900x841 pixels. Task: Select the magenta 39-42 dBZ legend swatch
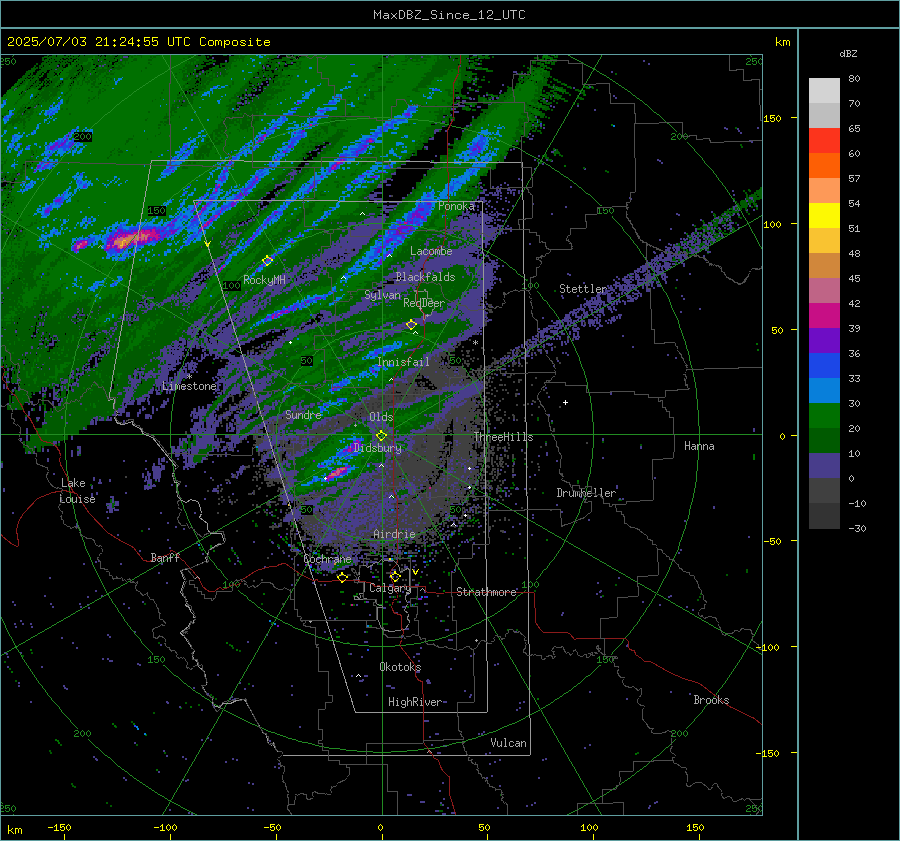(x=824, y=316)
